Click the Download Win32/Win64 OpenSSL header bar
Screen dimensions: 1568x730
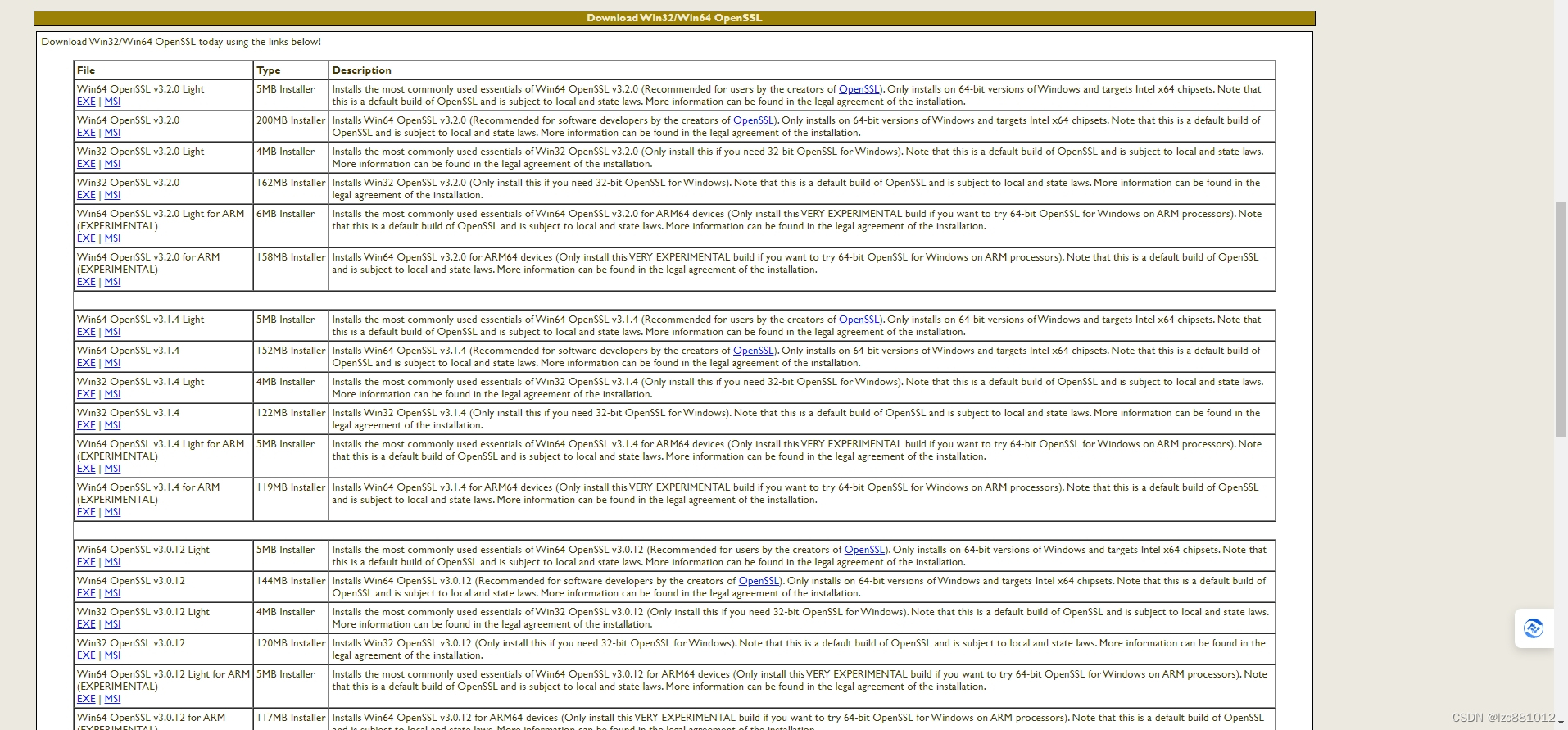pyautogui.click(x=674, y=18)
